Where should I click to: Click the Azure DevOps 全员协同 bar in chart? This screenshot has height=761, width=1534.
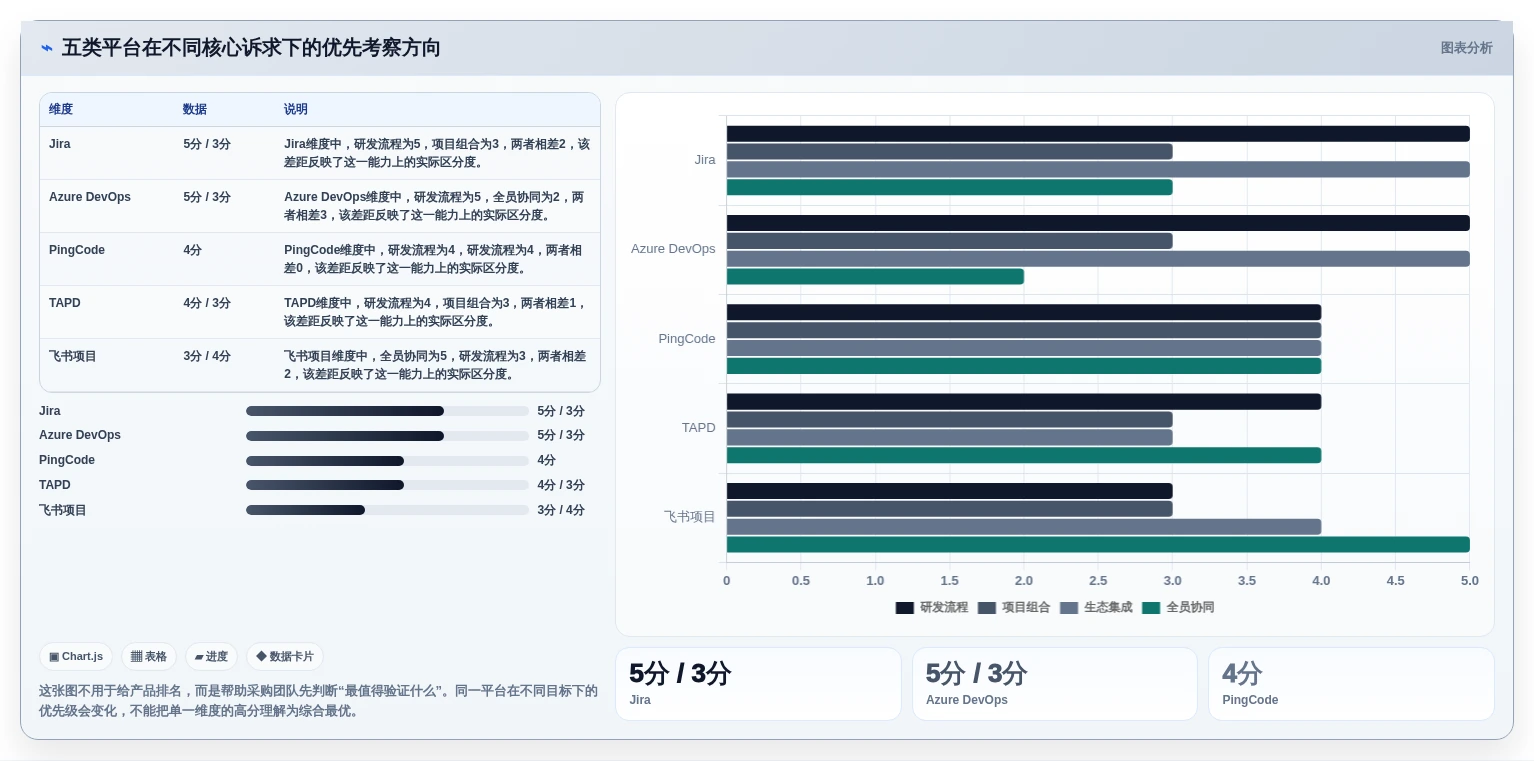coord(875,277)
